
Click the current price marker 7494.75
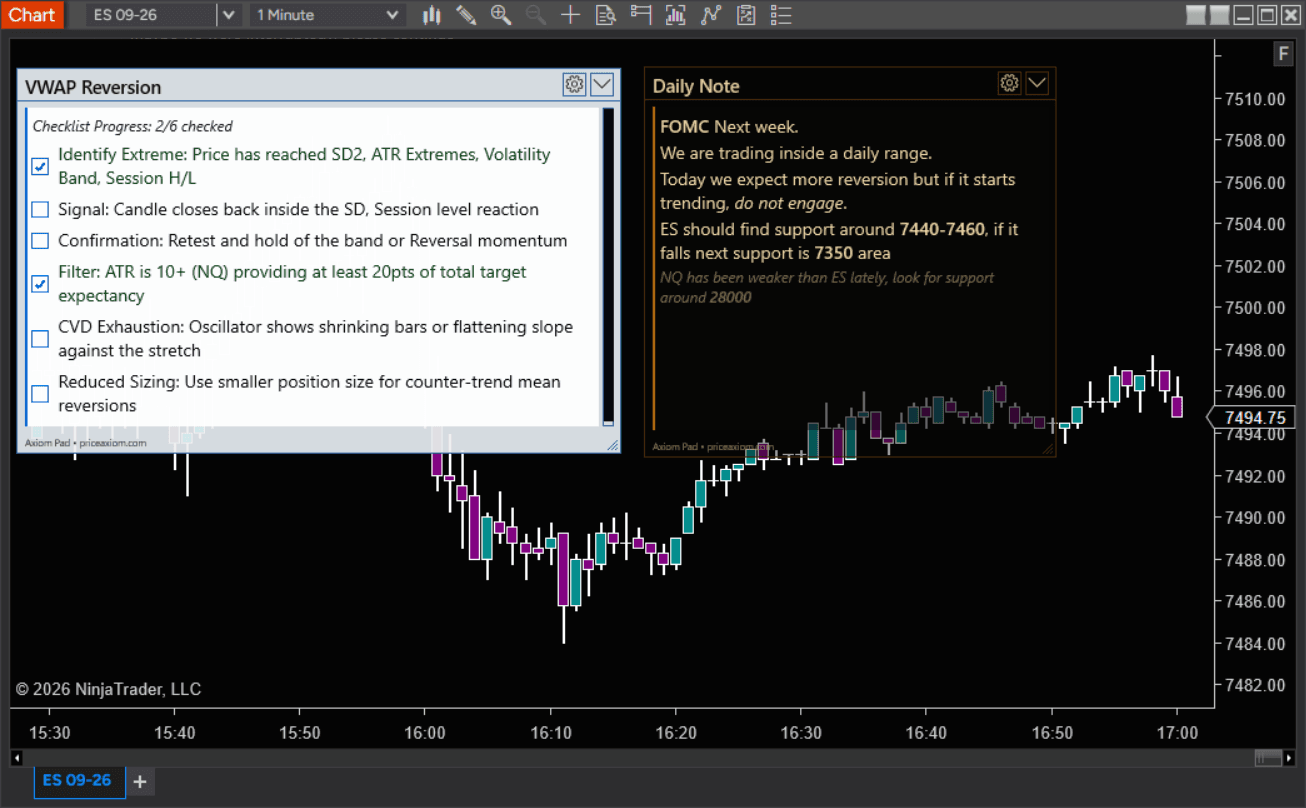point(1254,418)
